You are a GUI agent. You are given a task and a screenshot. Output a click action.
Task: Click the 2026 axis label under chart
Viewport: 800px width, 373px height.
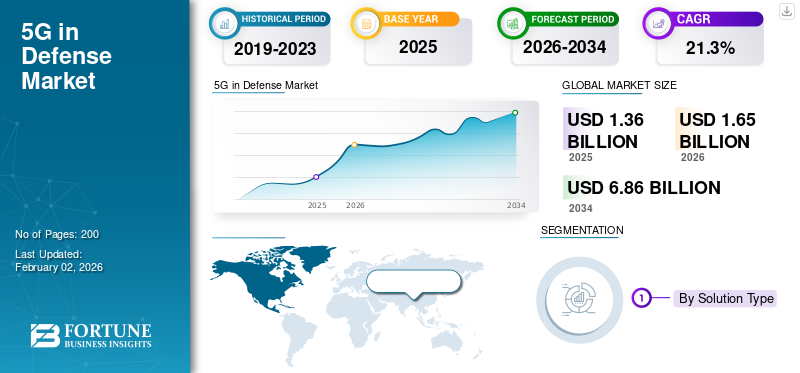click(356, 206)
